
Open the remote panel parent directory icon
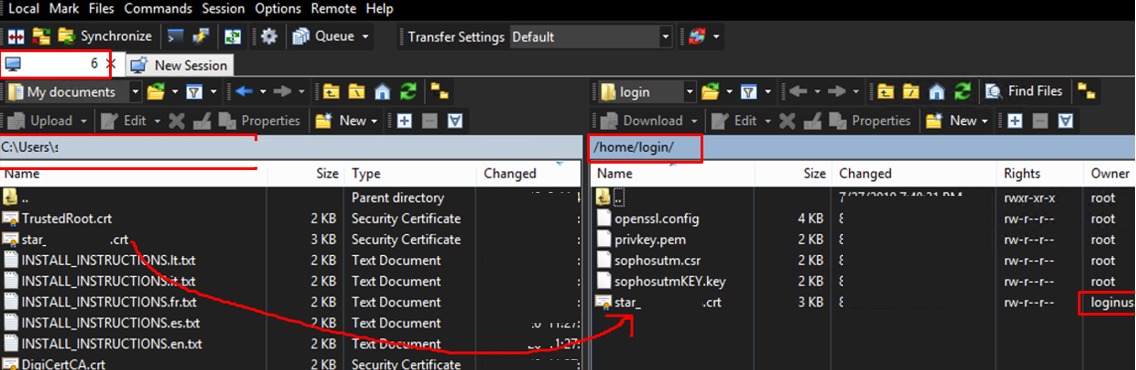(x=886, y=92)
